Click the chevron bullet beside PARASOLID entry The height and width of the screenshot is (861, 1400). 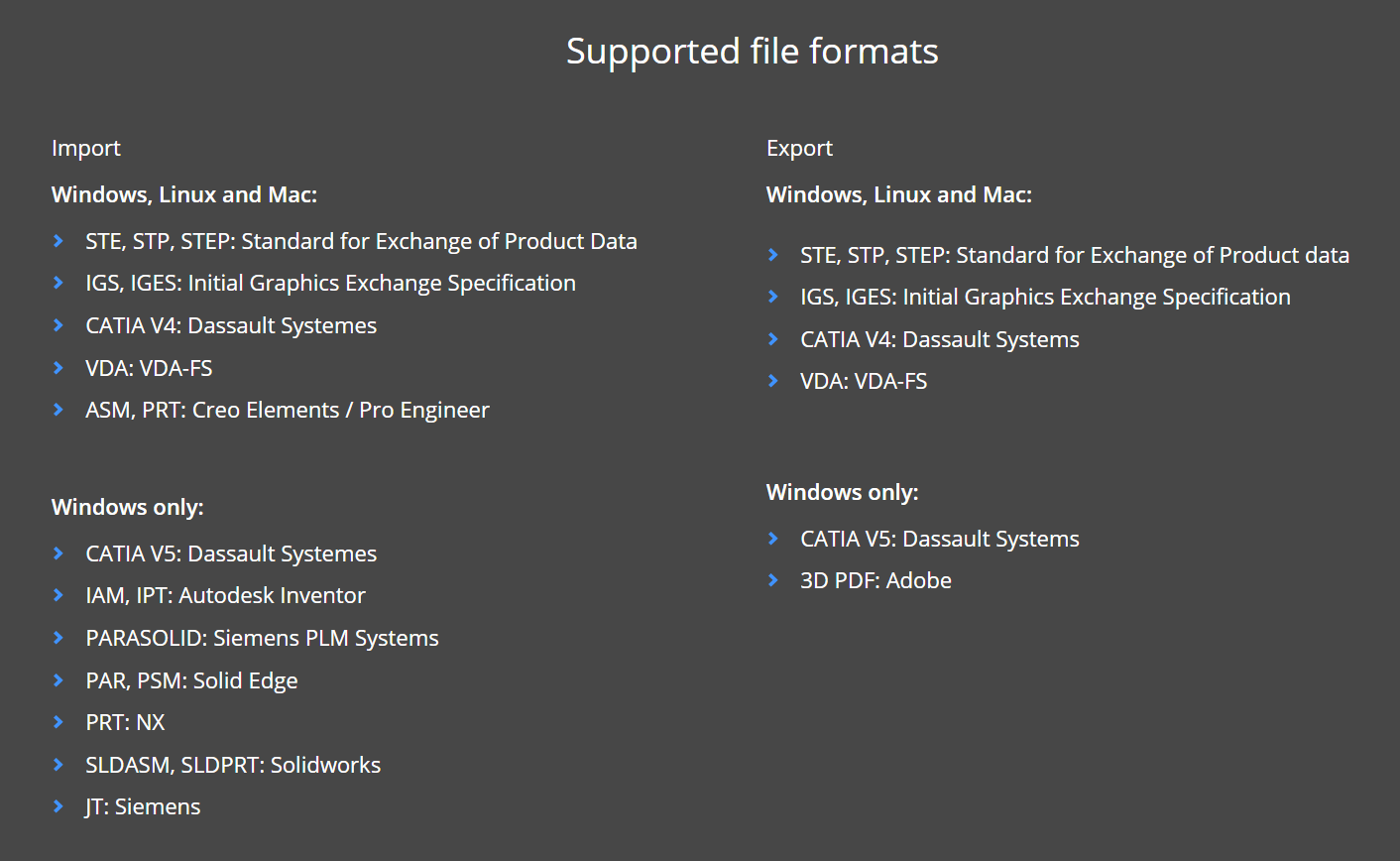(58, 638)
